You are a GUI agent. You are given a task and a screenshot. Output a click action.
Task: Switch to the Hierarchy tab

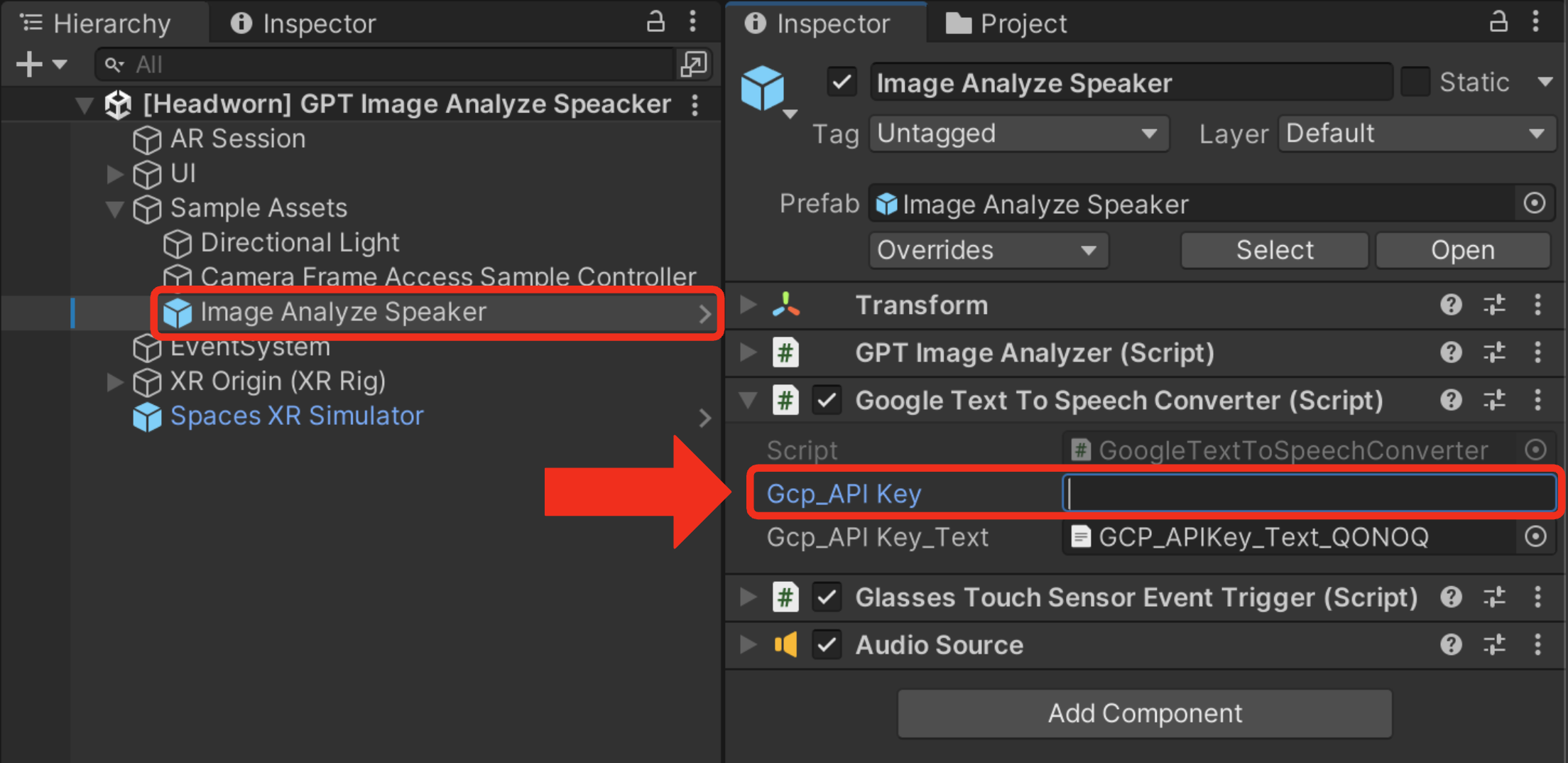click(x=97, y=23)
